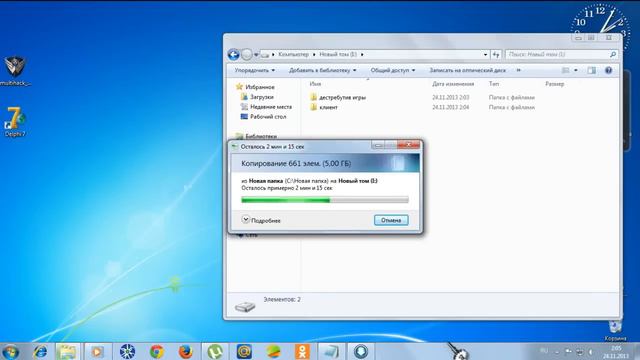Click Новый том breadcrumb segment

(x=338, y=54)
